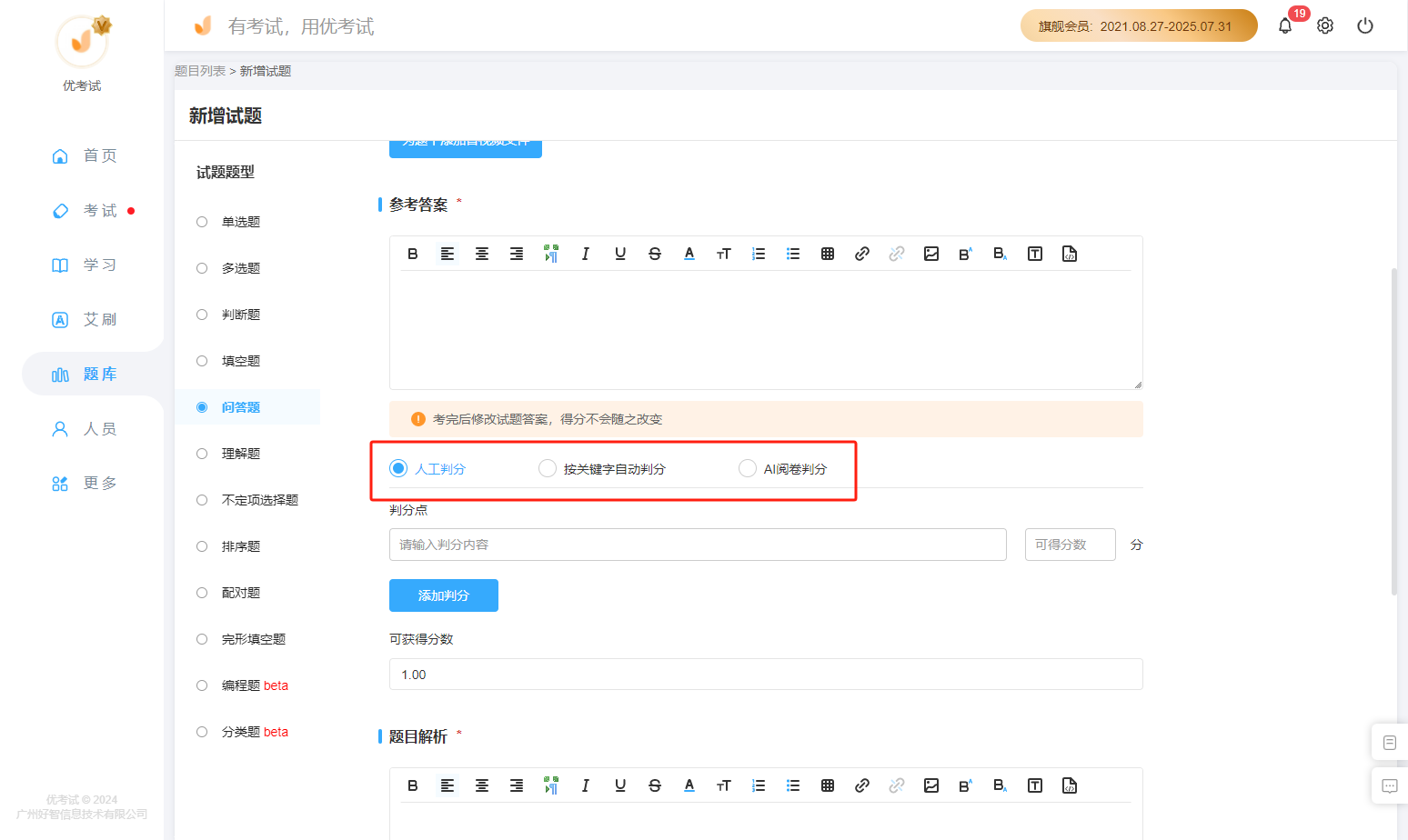Click the 可获得分数 field showing 1.00
Screen dimensions: 1408x840
(766, 675)
